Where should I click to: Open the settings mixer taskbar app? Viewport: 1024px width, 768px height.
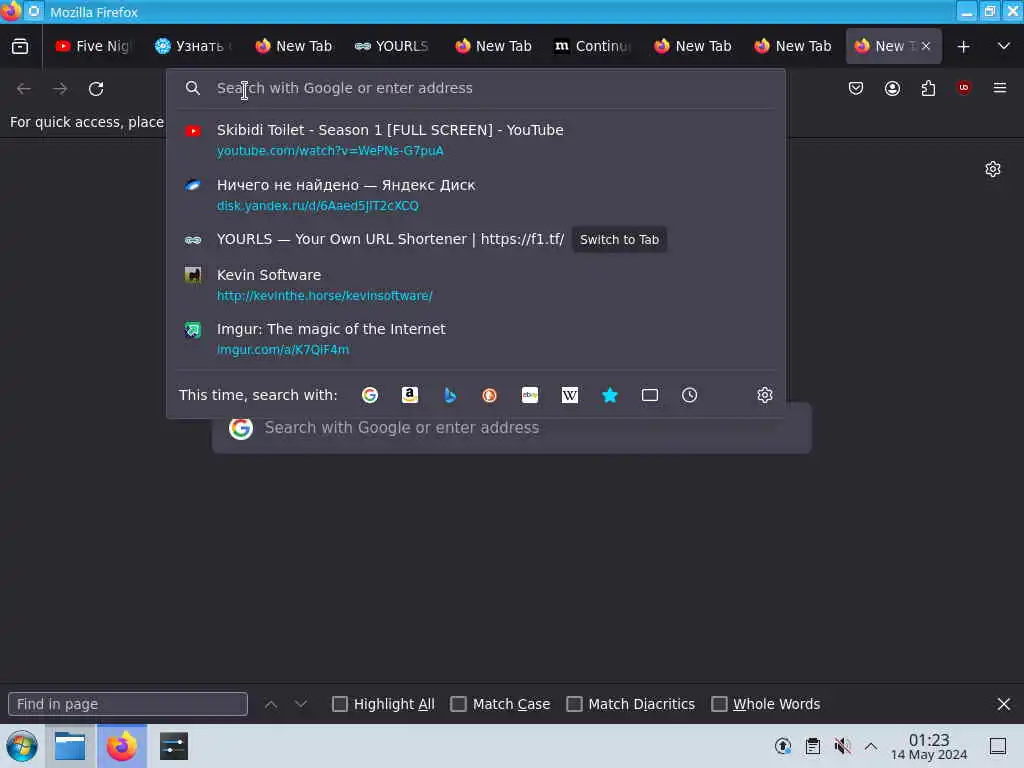tap(174, 746)
